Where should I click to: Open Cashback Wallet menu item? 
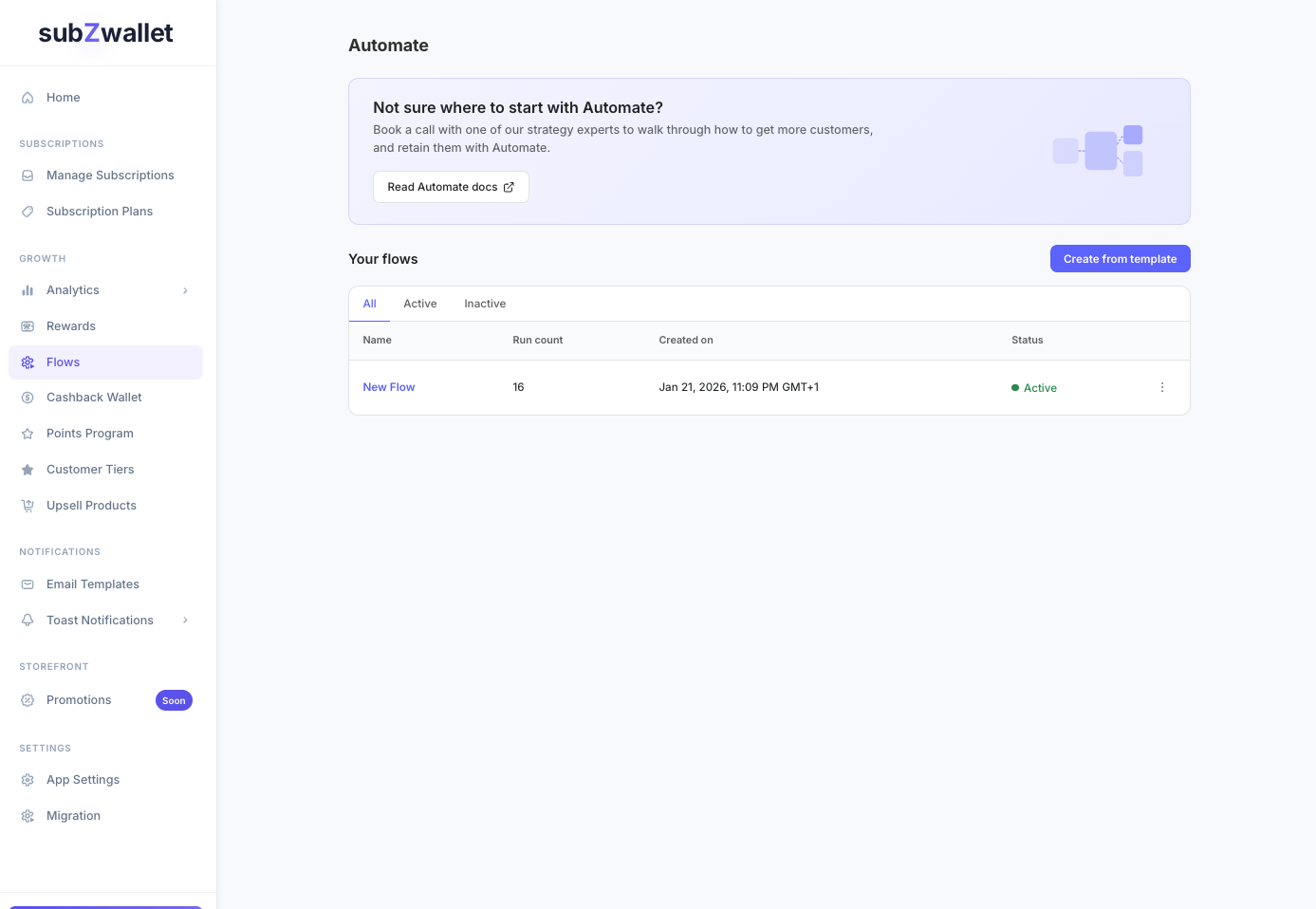[105, 398]
